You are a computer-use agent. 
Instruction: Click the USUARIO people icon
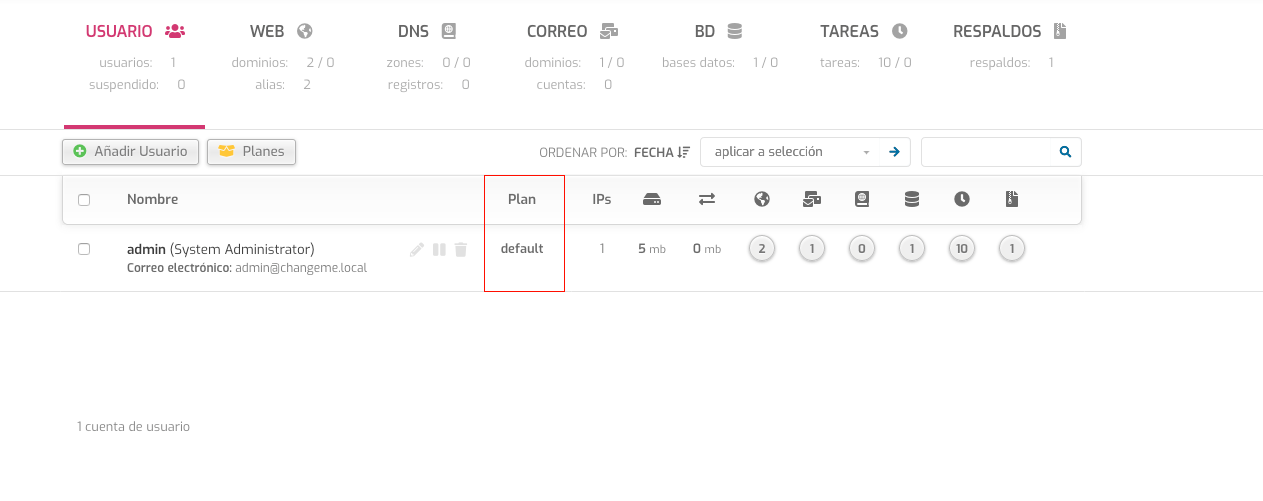175,31
